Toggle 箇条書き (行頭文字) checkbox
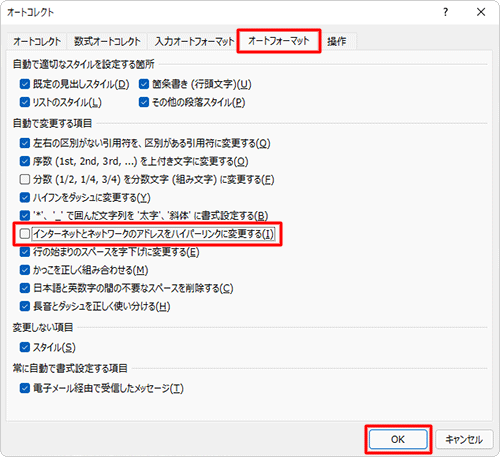The image size is (500, 457). tap(144, 84)
